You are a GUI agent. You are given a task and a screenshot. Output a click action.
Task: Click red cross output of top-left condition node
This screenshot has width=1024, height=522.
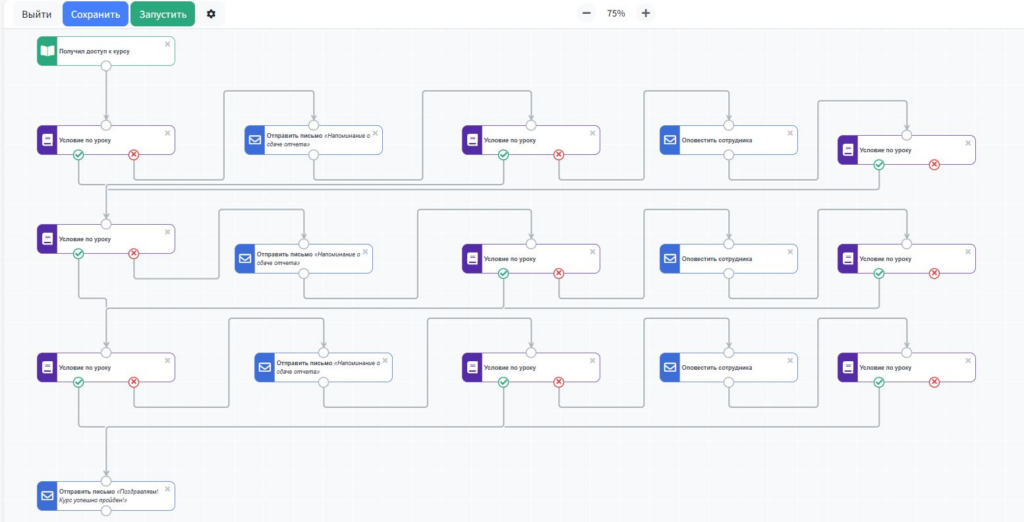click(x=134, y=155)
